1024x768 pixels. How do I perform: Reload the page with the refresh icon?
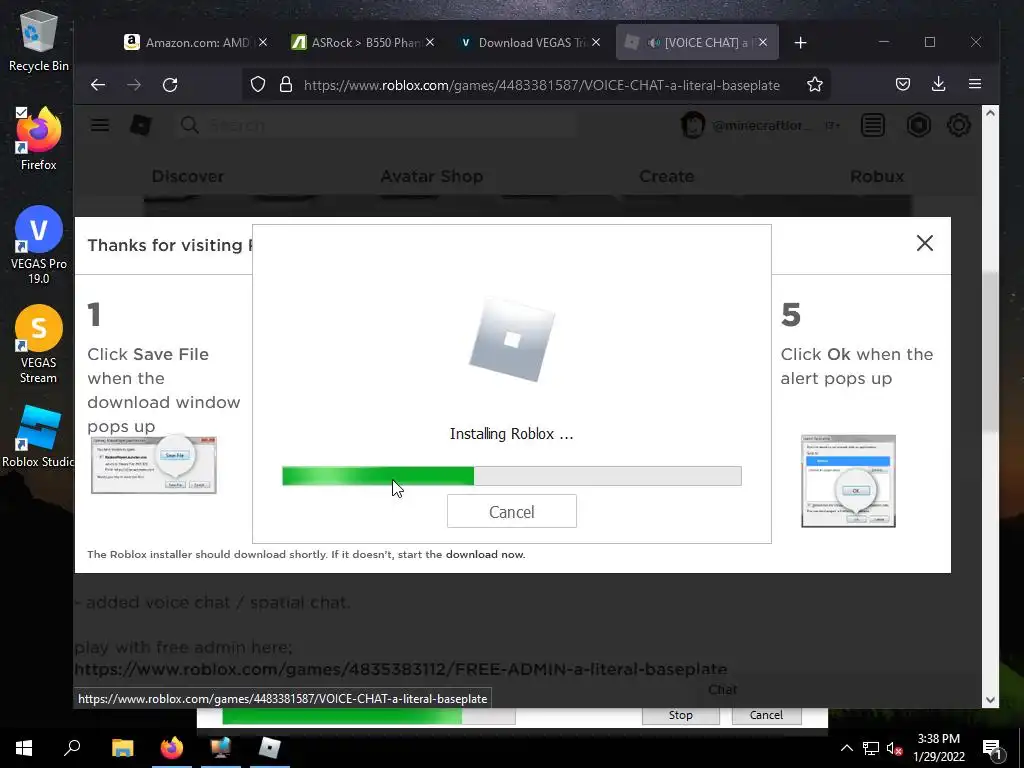click(x=170, y=85)
